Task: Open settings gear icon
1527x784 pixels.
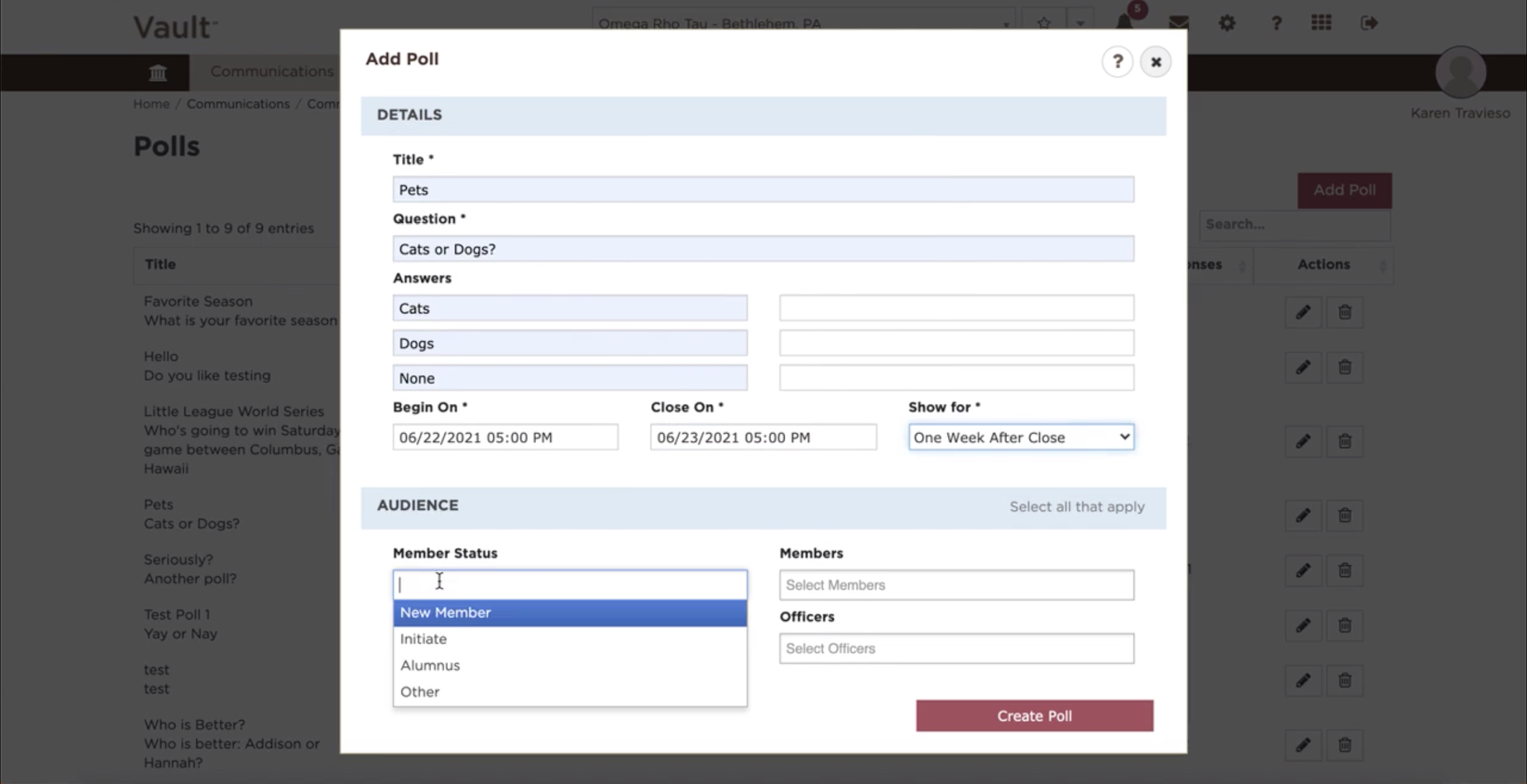Action: click(1227, 23)
